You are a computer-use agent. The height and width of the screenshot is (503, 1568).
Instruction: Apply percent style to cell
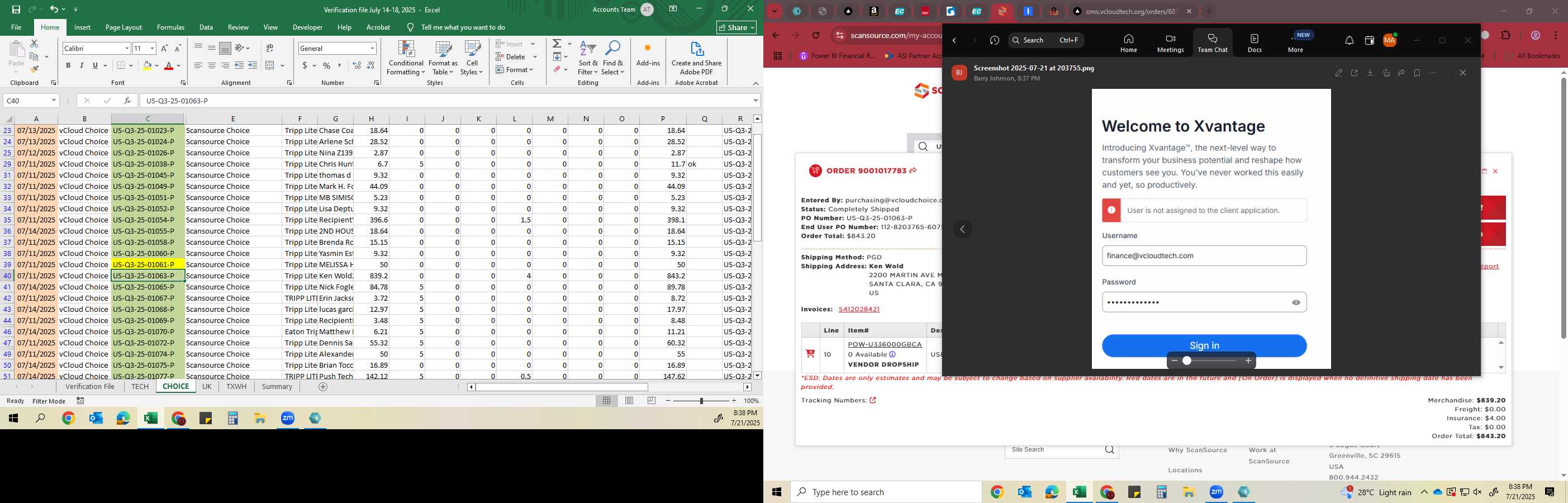[x=327, y=66]
